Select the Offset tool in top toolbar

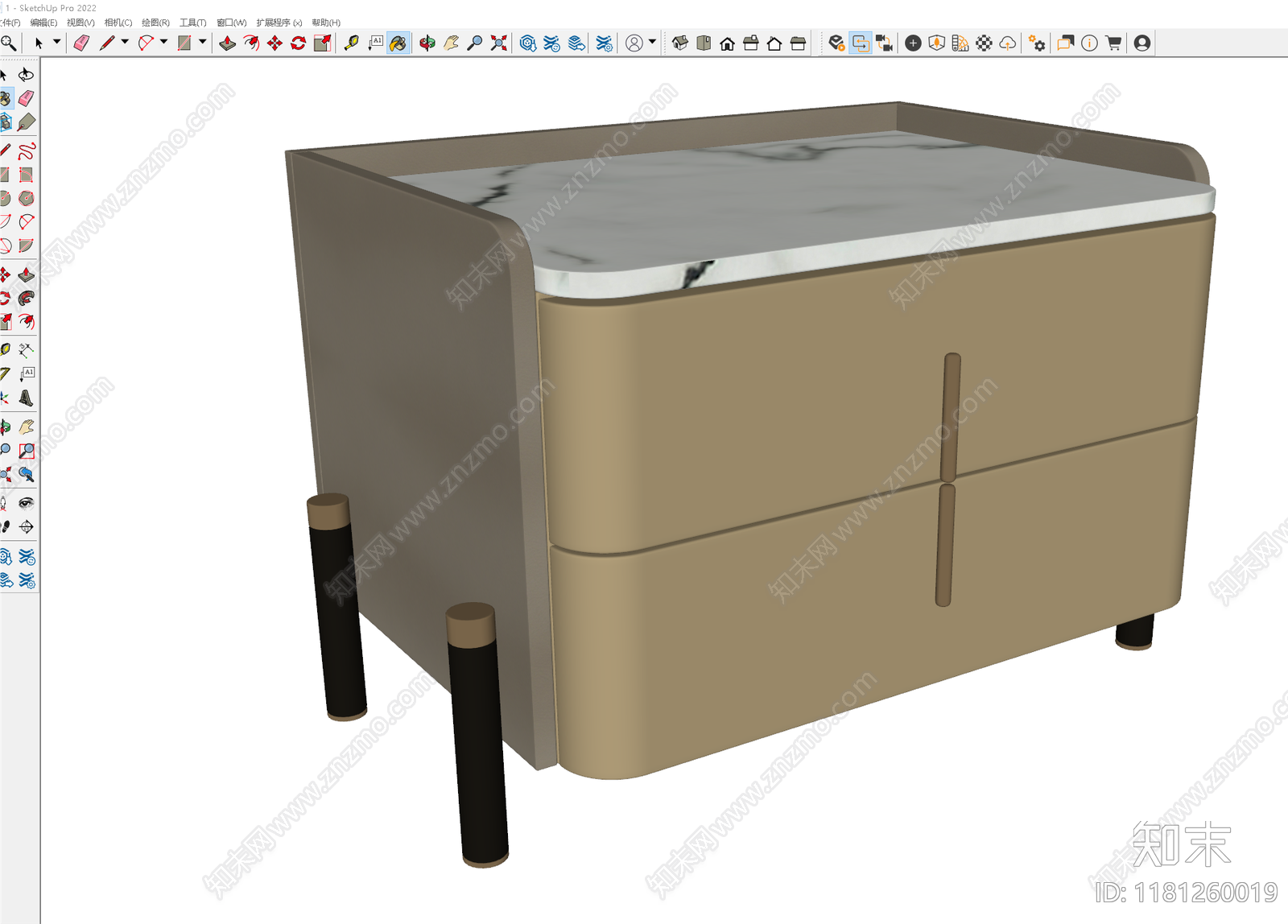(x=251, y=43)
